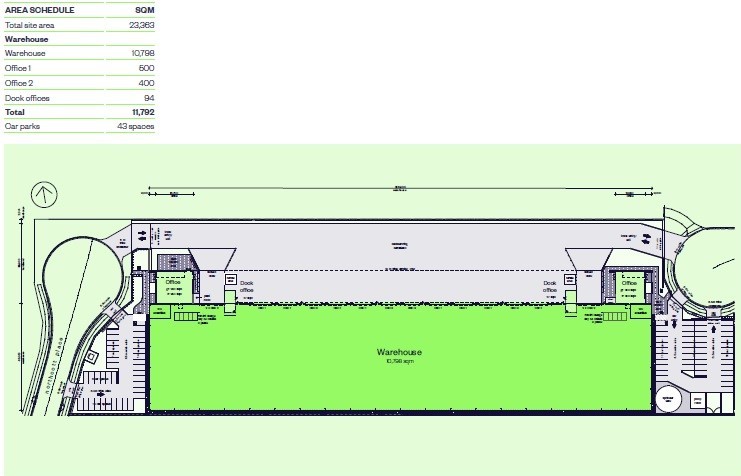This screenshot has height=476, width=741.
Task: Select the Total site area row
Action: coord(79,25)
